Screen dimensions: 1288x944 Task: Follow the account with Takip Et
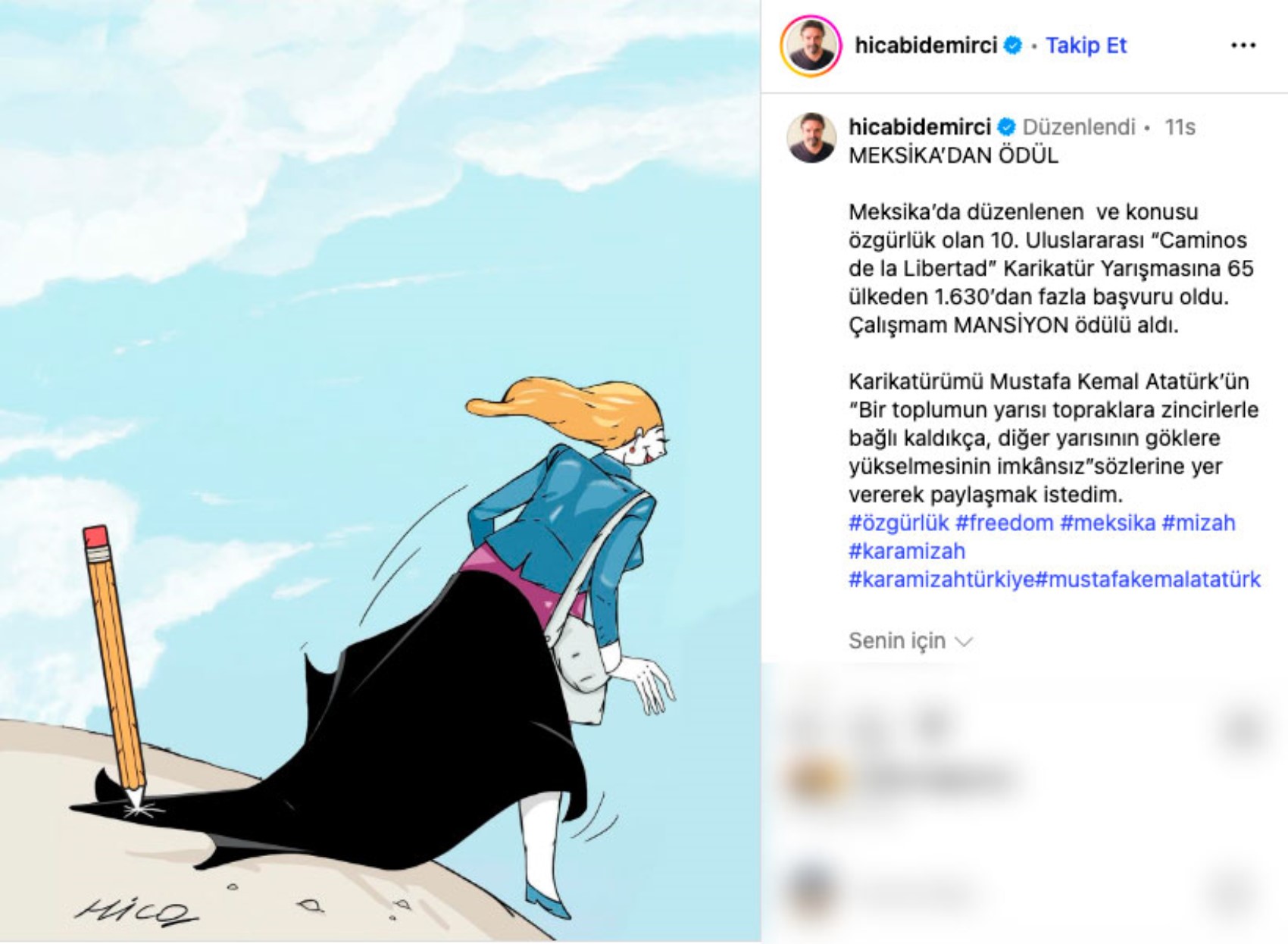click(x=1086, y=45)
